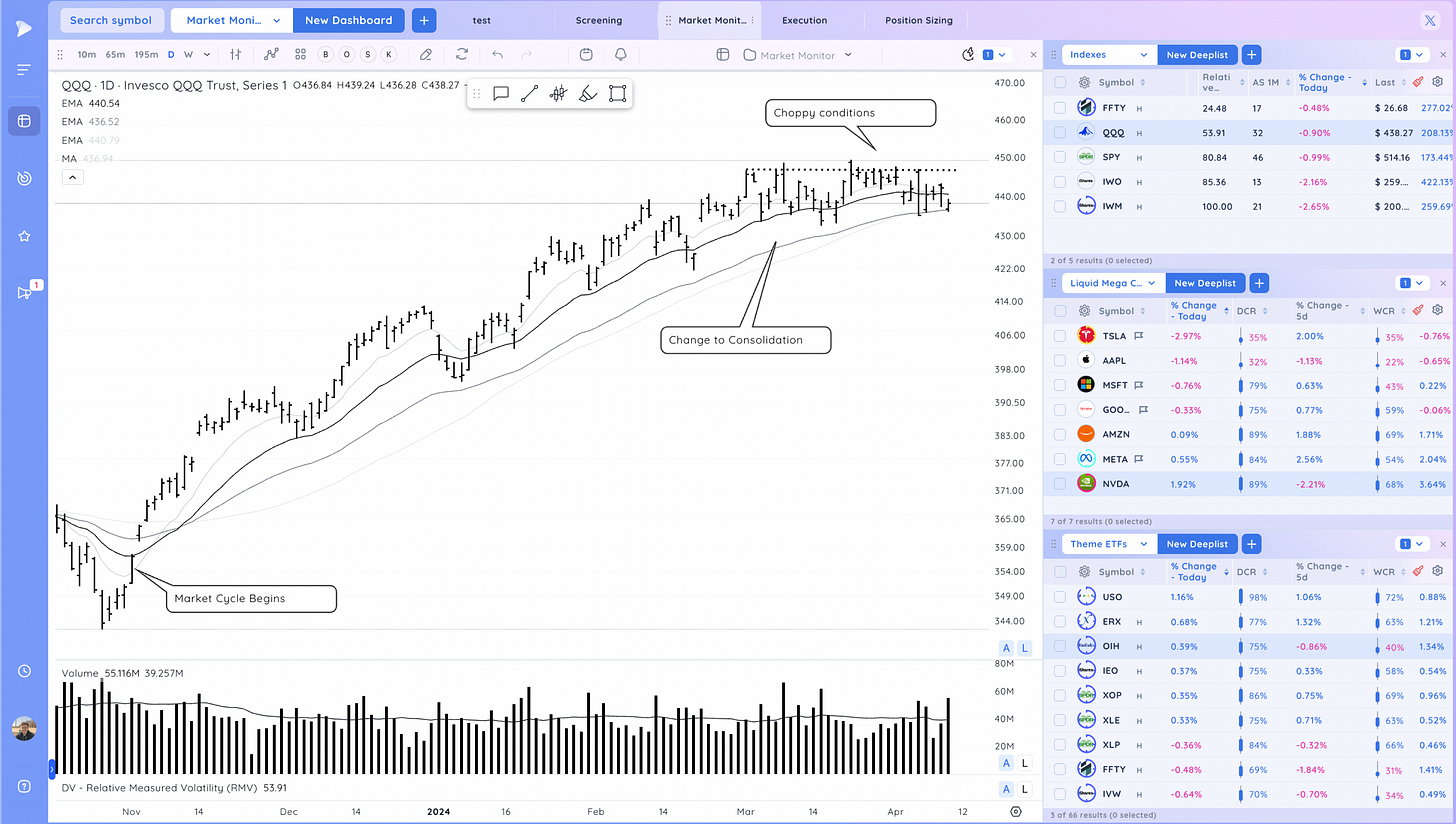1456x824 pixels.
Task: Toggle auto scale A on price chart
Action: [1006, 648]
